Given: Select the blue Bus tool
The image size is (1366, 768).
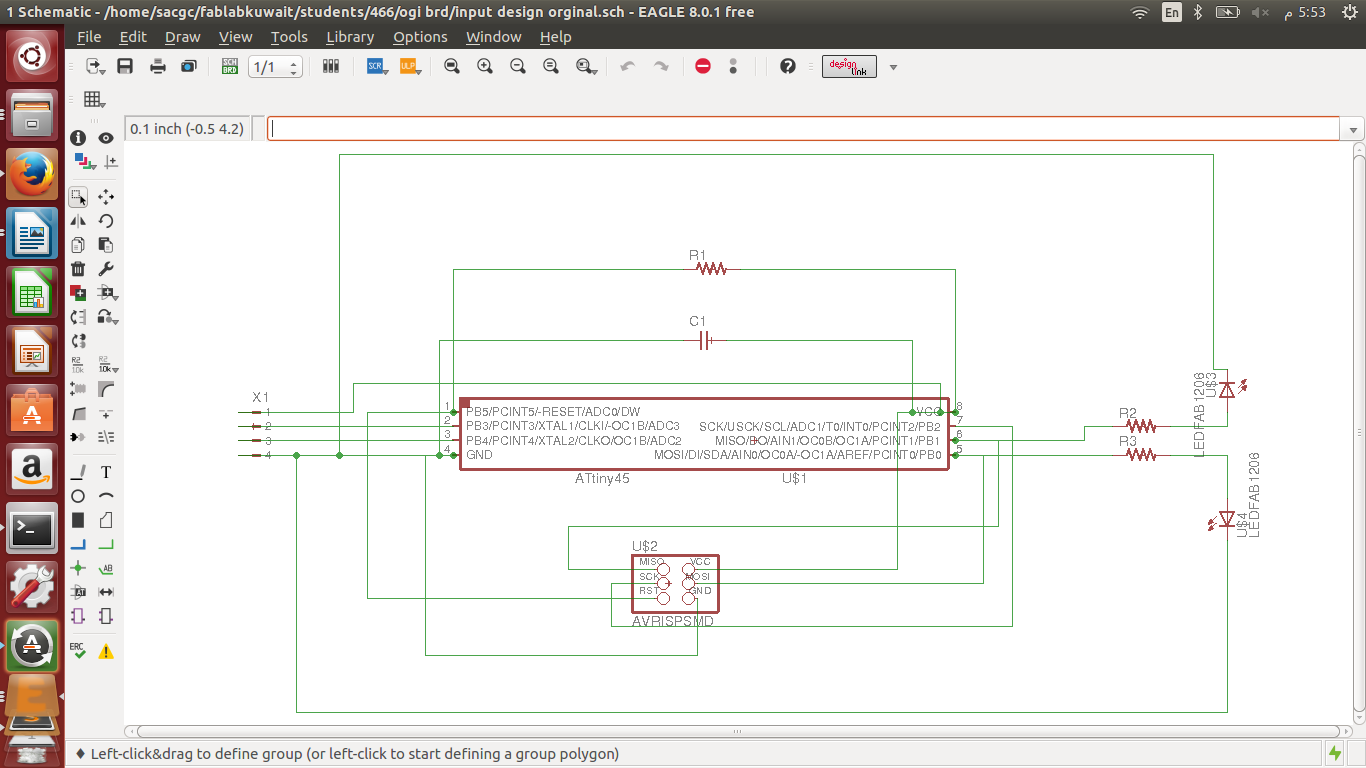Looking at the screenshot, I should [x=78, y=544].
